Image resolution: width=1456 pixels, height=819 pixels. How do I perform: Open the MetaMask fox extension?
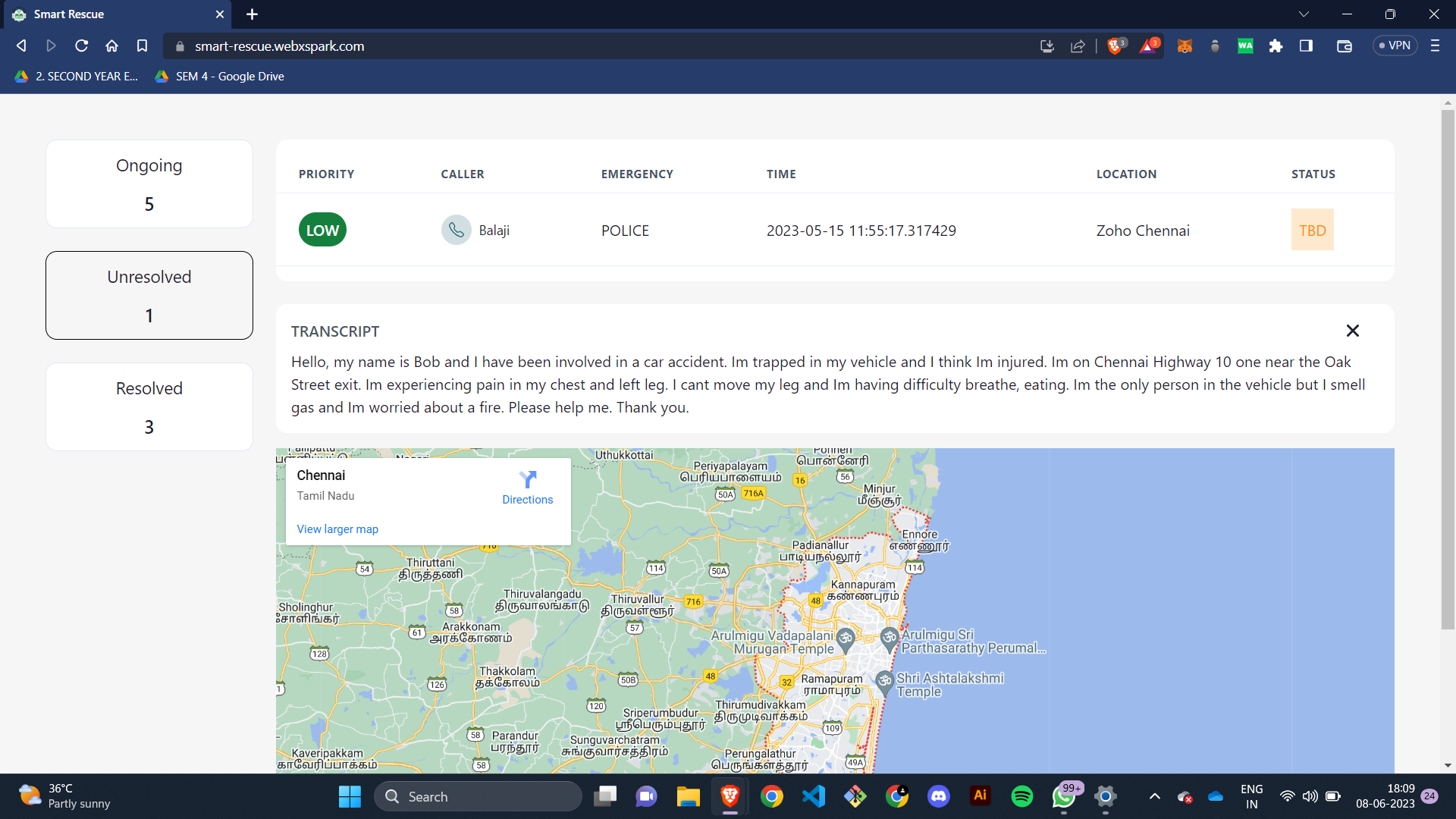click(x=1185, y=46)
